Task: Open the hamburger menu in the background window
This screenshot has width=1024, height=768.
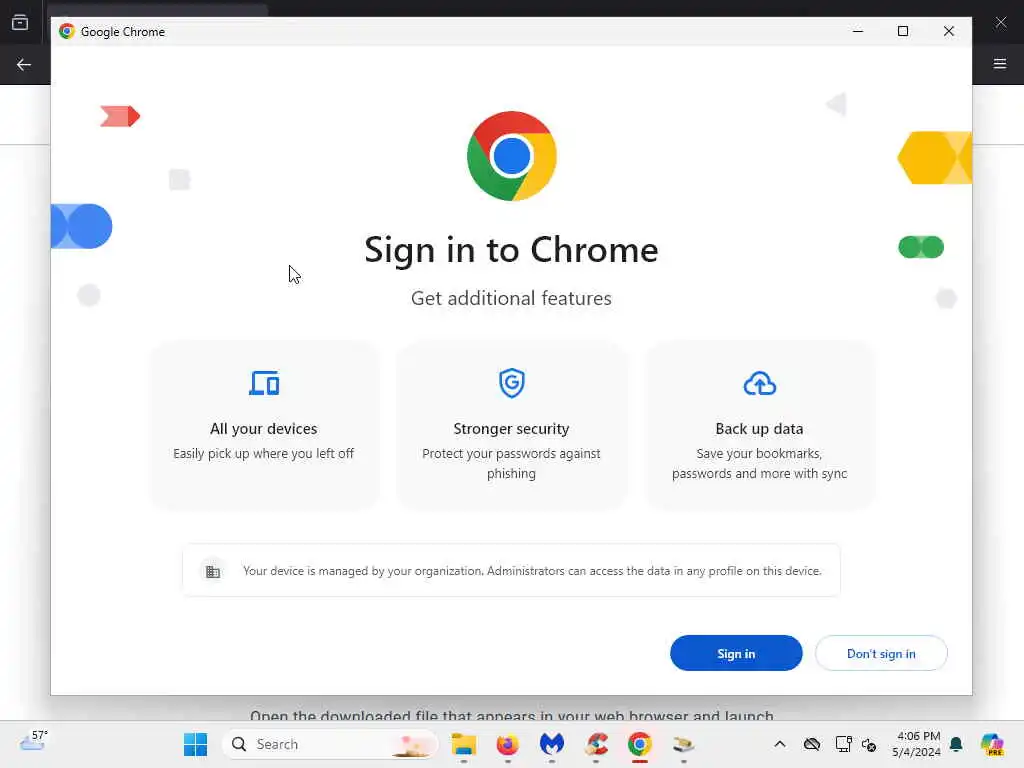Action: 1000,63
